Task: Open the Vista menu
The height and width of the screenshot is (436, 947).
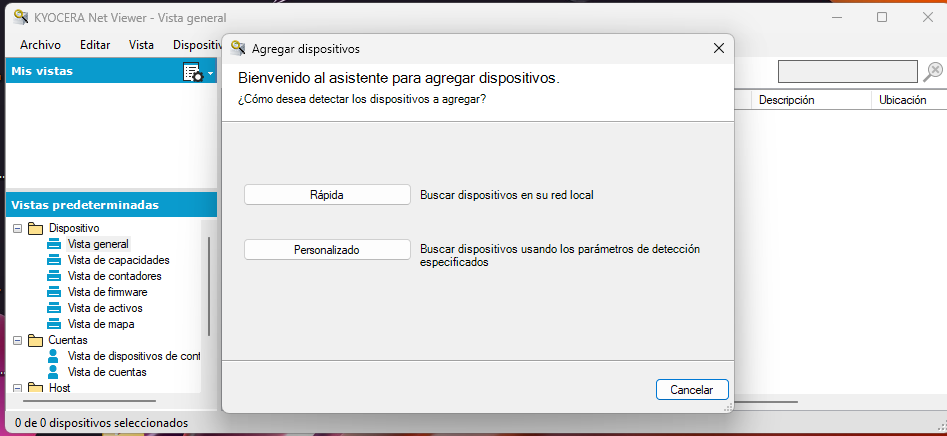Action: [141, 45]
